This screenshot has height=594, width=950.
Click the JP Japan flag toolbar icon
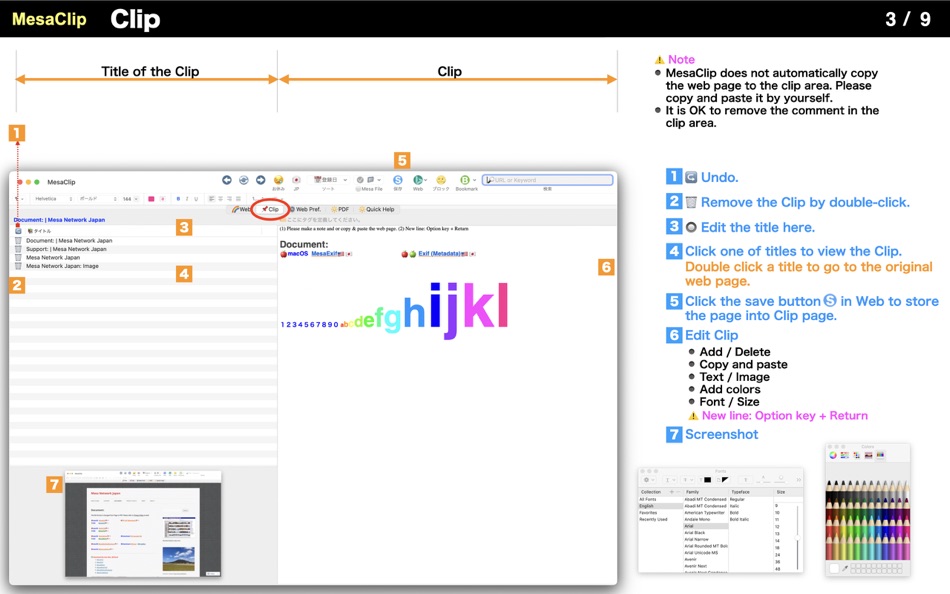point(296,180)
